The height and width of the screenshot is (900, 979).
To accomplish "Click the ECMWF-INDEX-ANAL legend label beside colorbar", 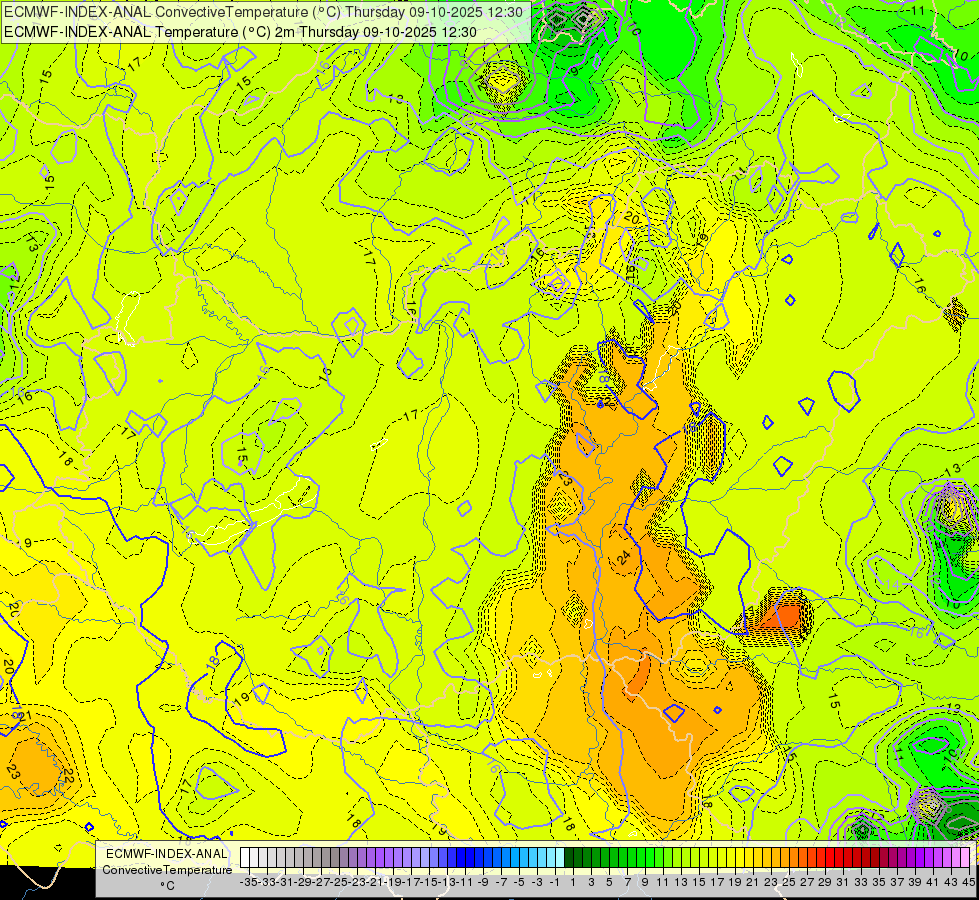I will point(167,854).
